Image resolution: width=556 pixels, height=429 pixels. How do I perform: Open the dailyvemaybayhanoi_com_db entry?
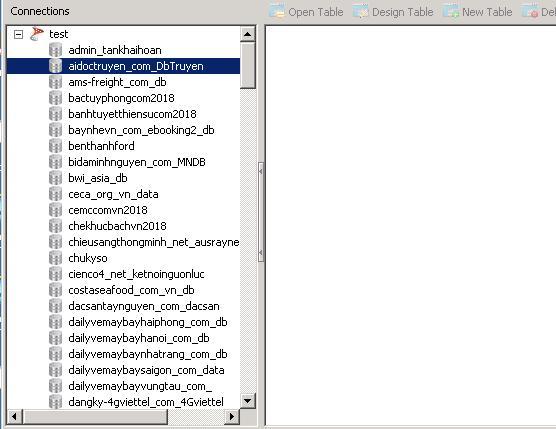(139, 338)
